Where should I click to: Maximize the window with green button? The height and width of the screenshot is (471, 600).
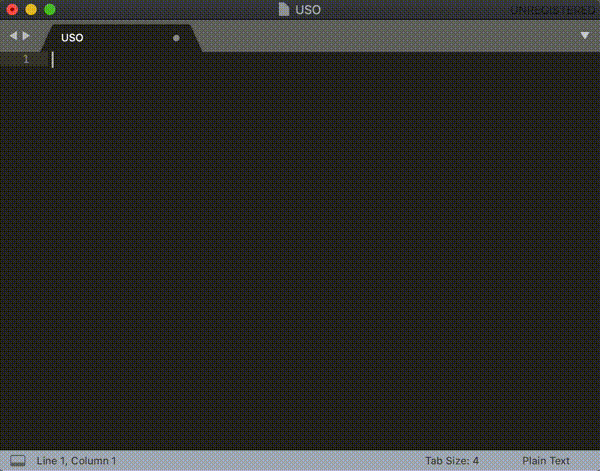50,10
